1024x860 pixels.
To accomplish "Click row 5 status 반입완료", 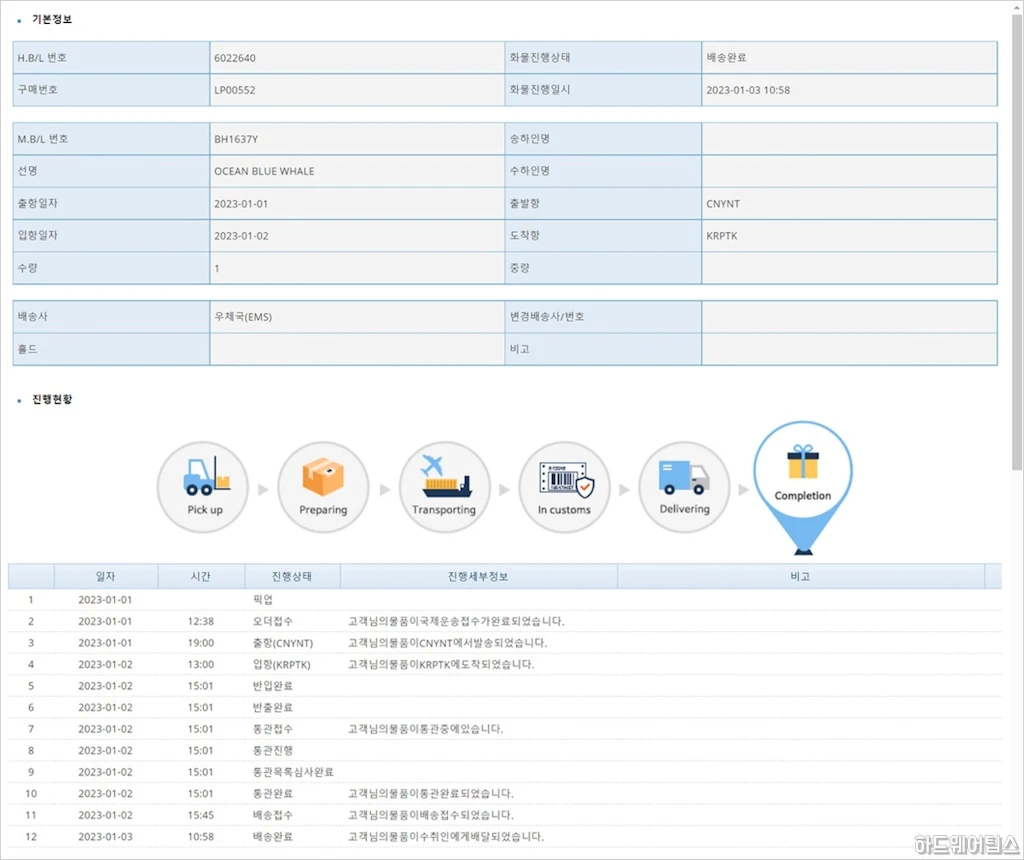I will 273,686.
